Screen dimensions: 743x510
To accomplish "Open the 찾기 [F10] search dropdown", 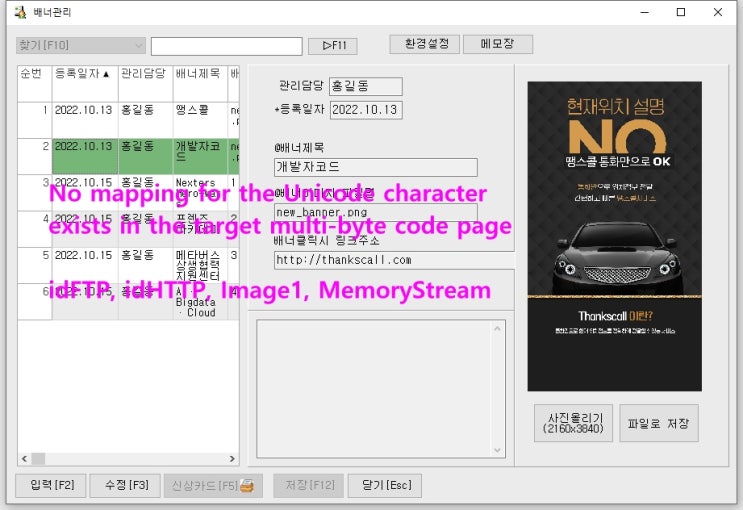I will [80, 46].
